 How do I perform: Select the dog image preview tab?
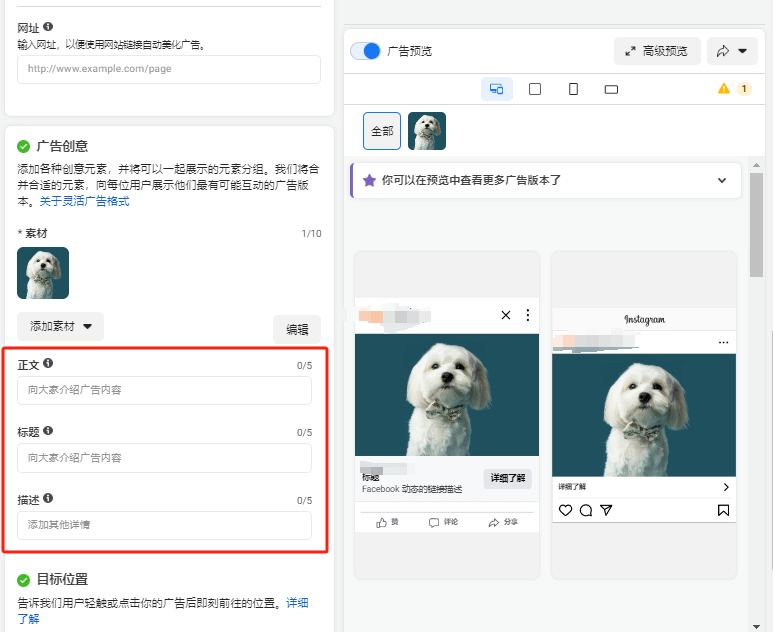pos(427,131)
